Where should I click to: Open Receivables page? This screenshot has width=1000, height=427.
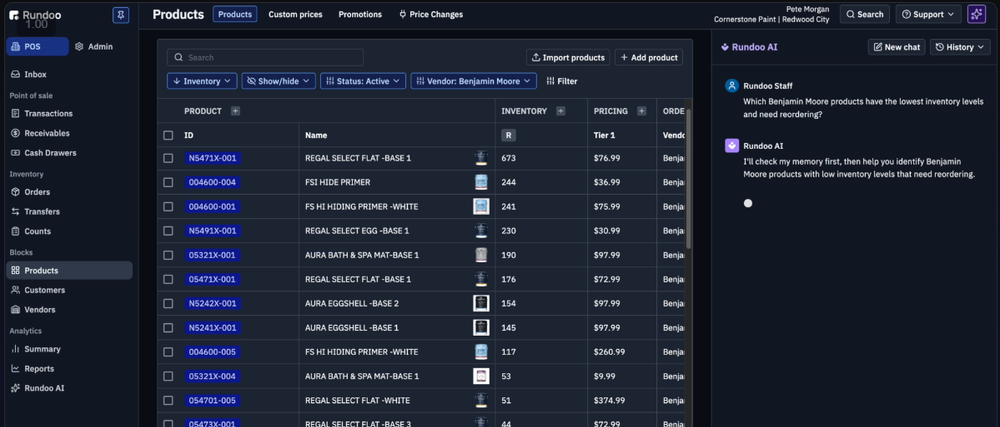(47, 133)
